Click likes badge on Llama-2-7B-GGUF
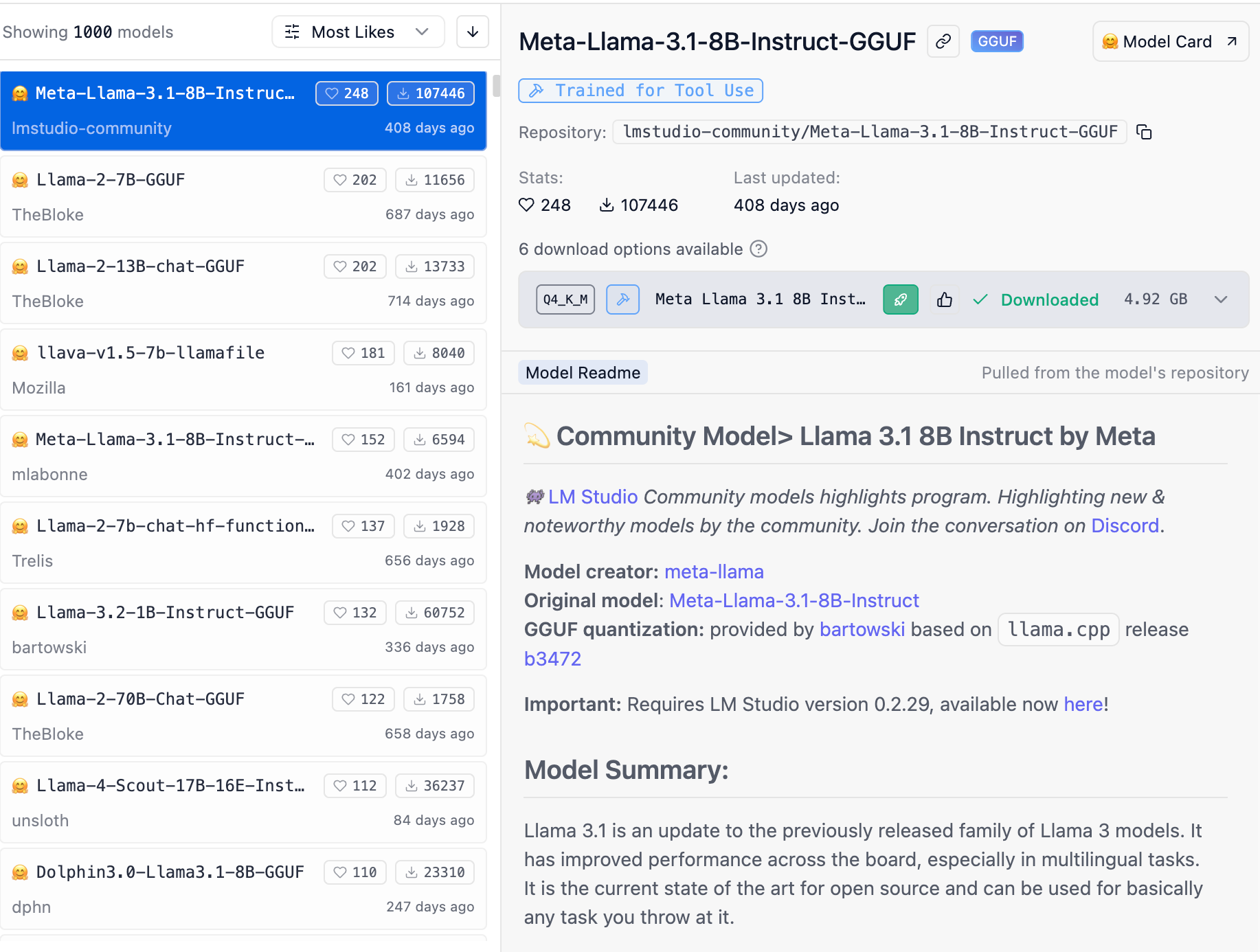Screen dimensions: 1260x952 pos(355,180)
